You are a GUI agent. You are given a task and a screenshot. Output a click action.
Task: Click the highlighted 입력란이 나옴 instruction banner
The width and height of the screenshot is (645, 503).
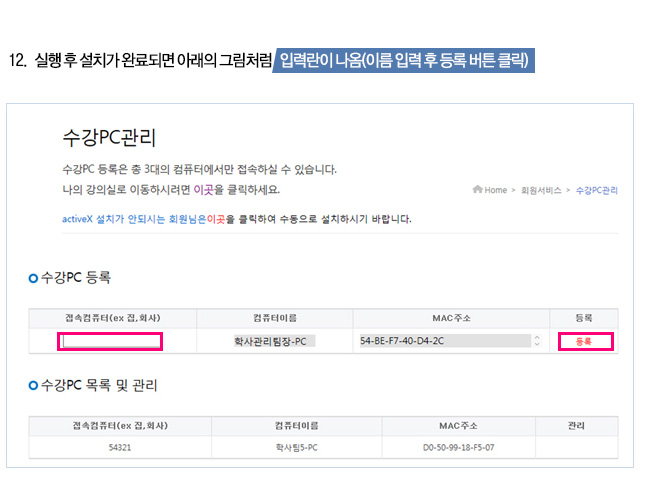click(x=404, y=59)
